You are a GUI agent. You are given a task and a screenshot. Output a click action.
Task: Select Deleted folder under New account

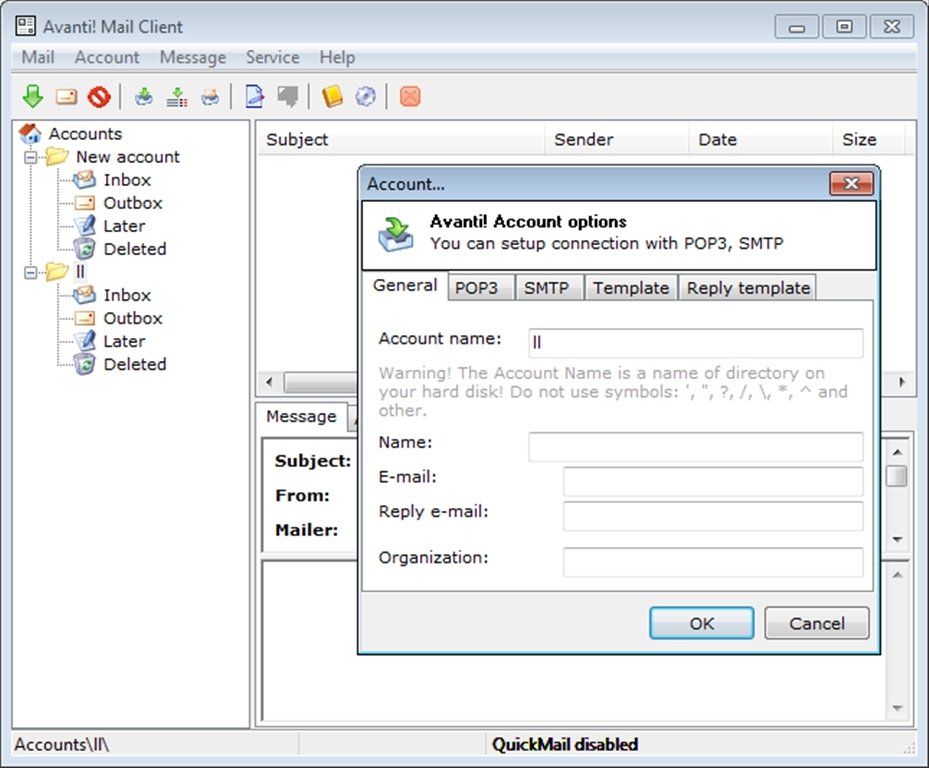(134, 249)
